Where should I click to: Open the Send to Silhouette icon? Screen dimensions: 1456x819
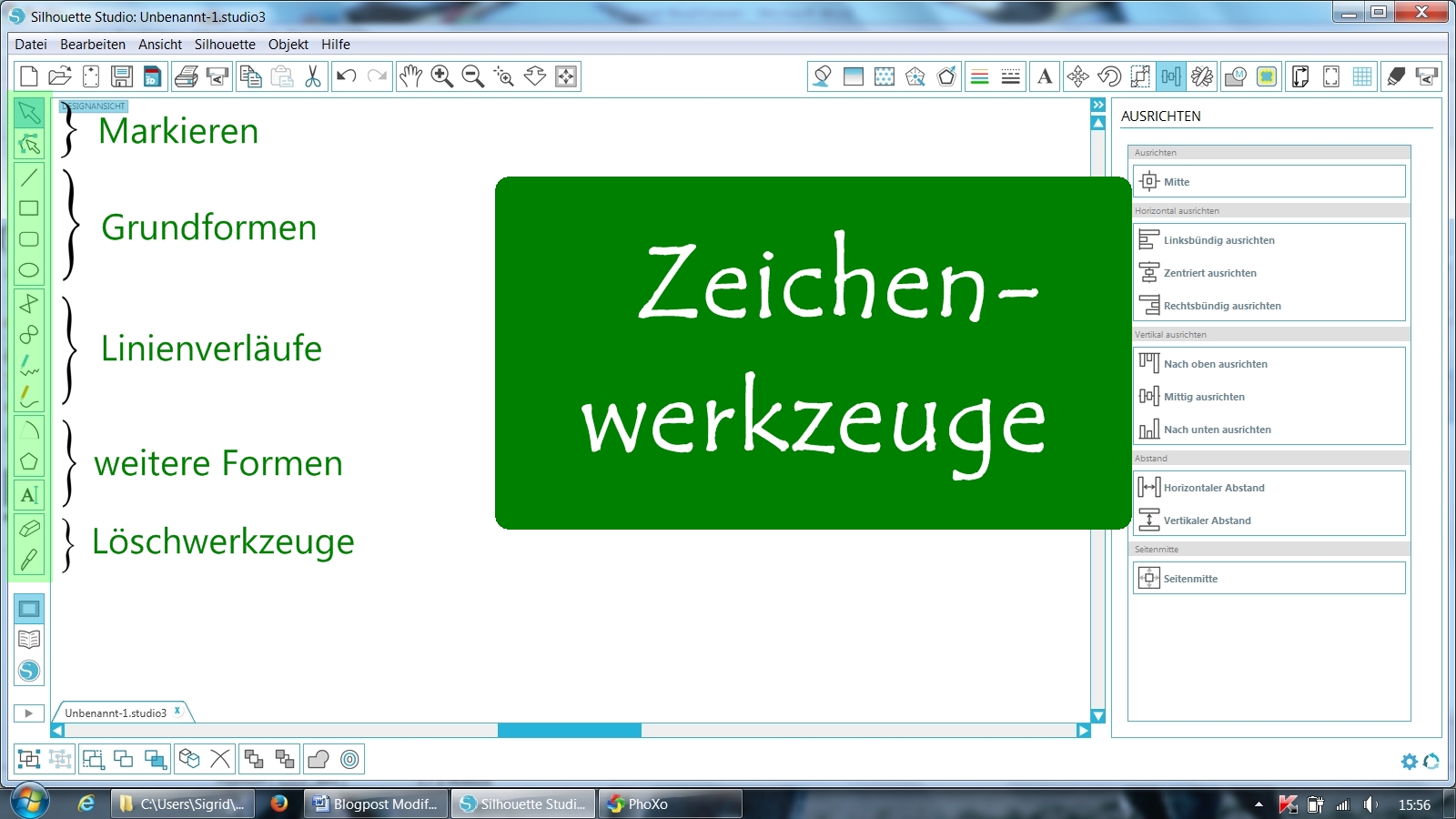[x=1427, y=76]
